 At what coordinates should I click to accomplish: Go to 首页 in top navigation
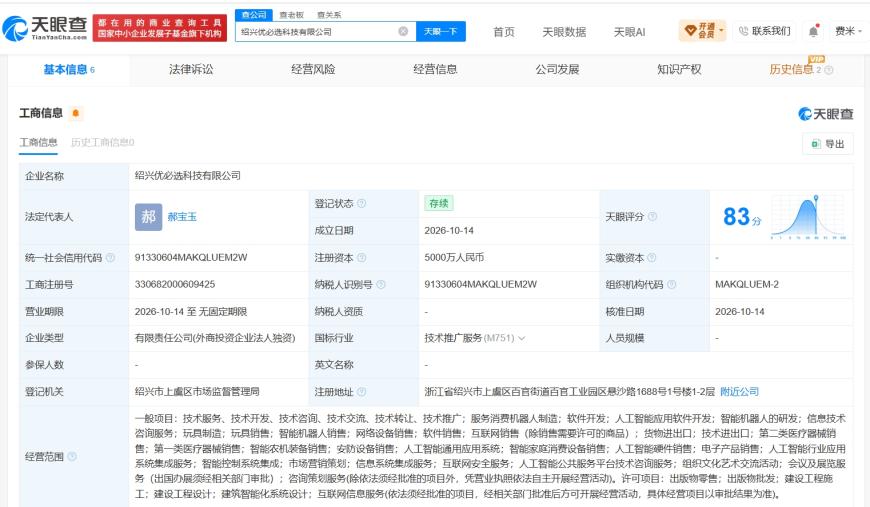coord(504,32)
